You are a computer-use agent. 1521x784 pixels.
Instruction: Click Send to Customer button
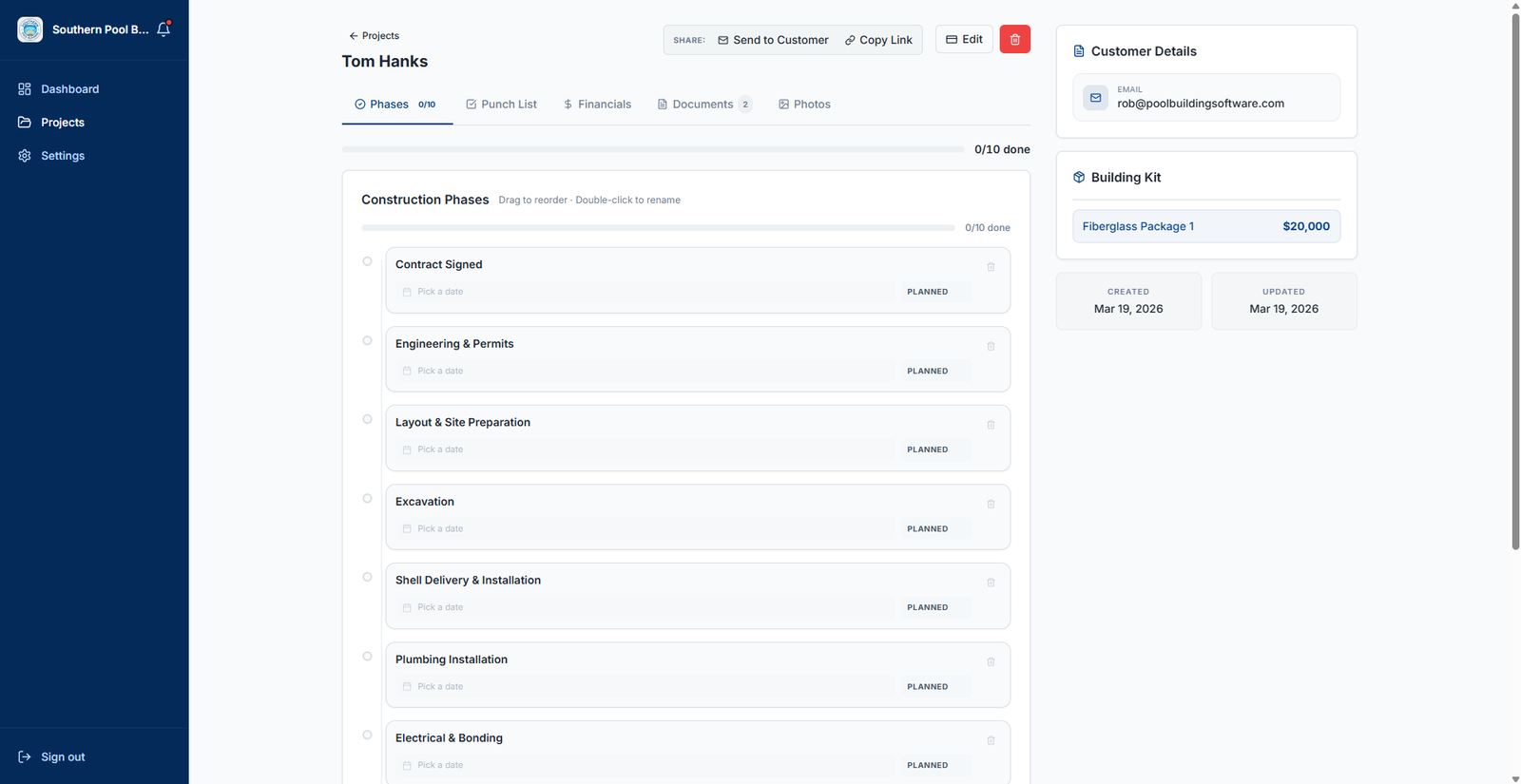point(773,40)
